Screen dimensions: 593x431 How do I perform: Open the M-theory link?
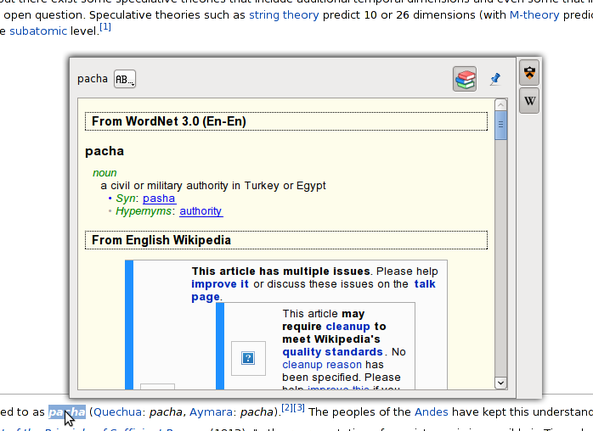[534, 15]
